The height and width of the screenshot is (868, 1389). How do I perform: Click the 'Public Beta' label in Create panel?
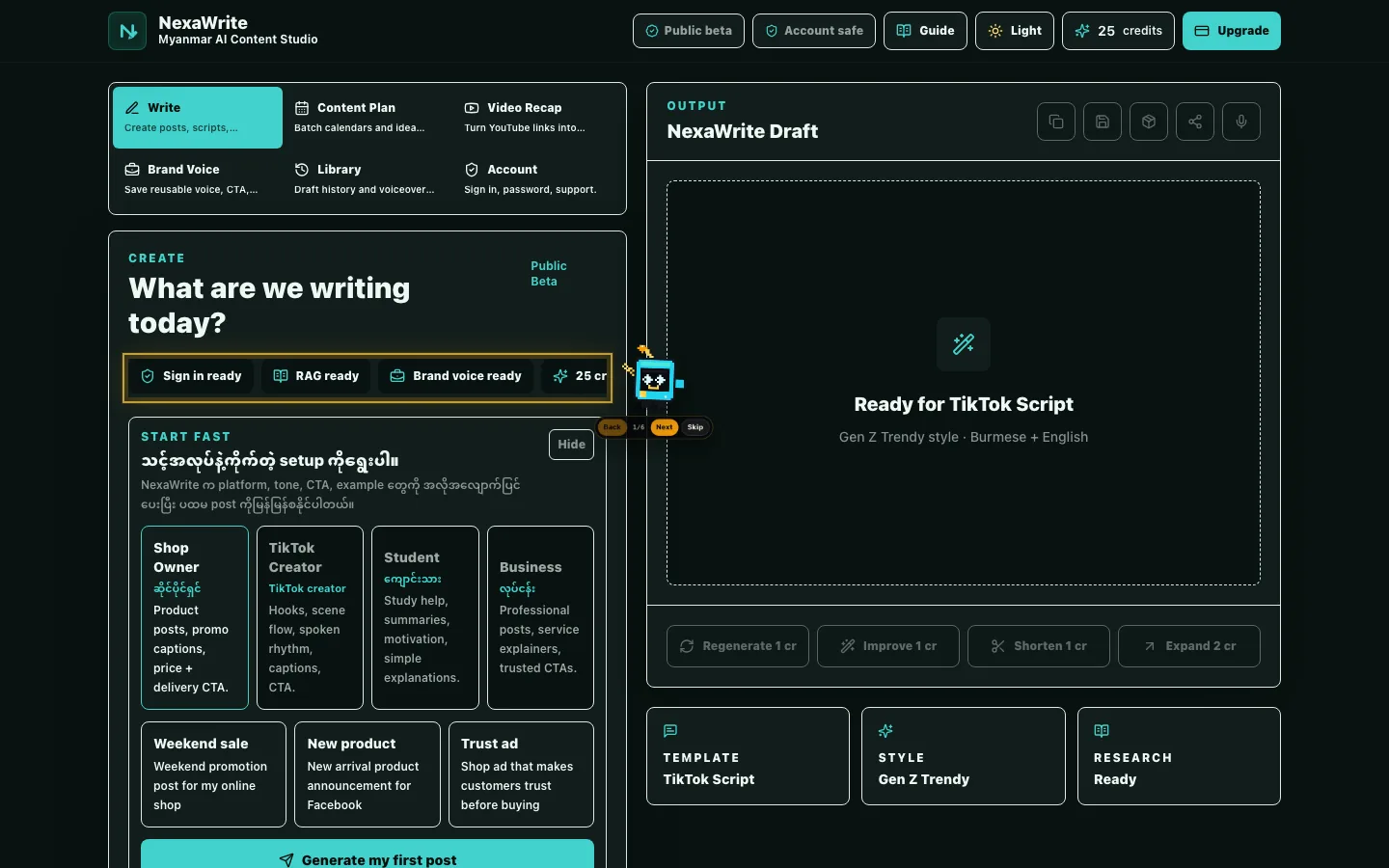(x=549, y=274)
